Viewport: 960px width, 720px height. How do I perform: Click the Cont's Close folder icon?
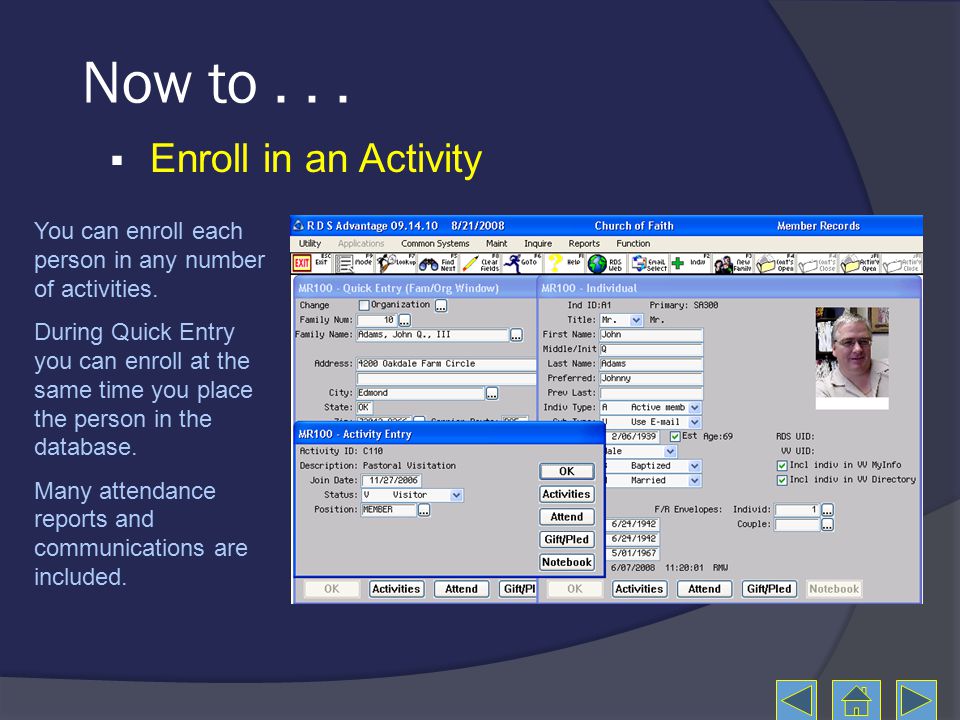808,264
